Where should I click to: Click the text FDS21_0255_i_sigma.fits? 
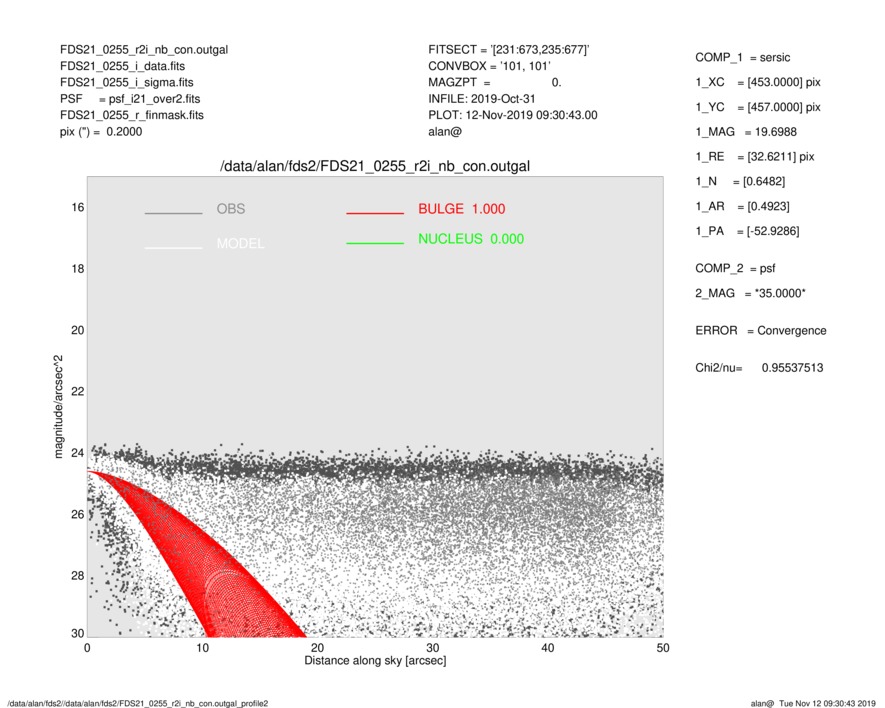(126, 82)
